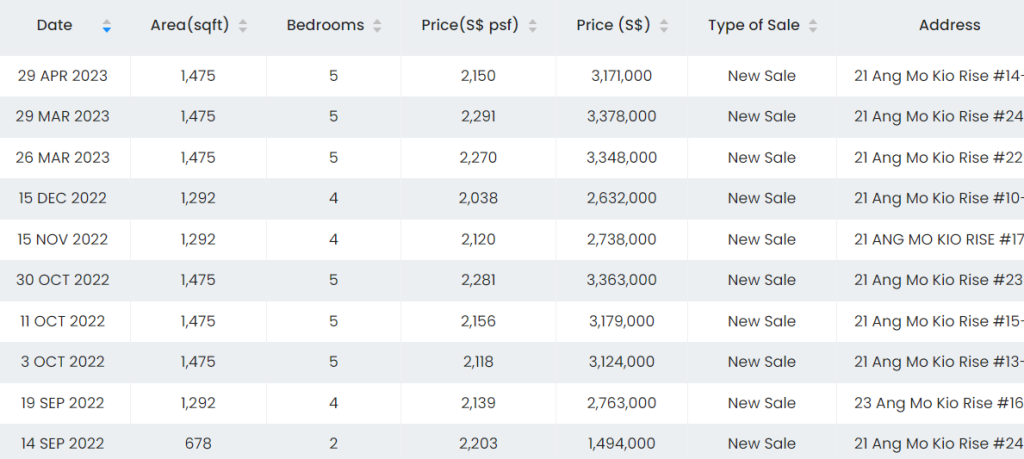The width and height of the screenshot is (1024, 459).
Task: Click Price (S$) sort arrows icon
Action: click(x=665, y=26)
